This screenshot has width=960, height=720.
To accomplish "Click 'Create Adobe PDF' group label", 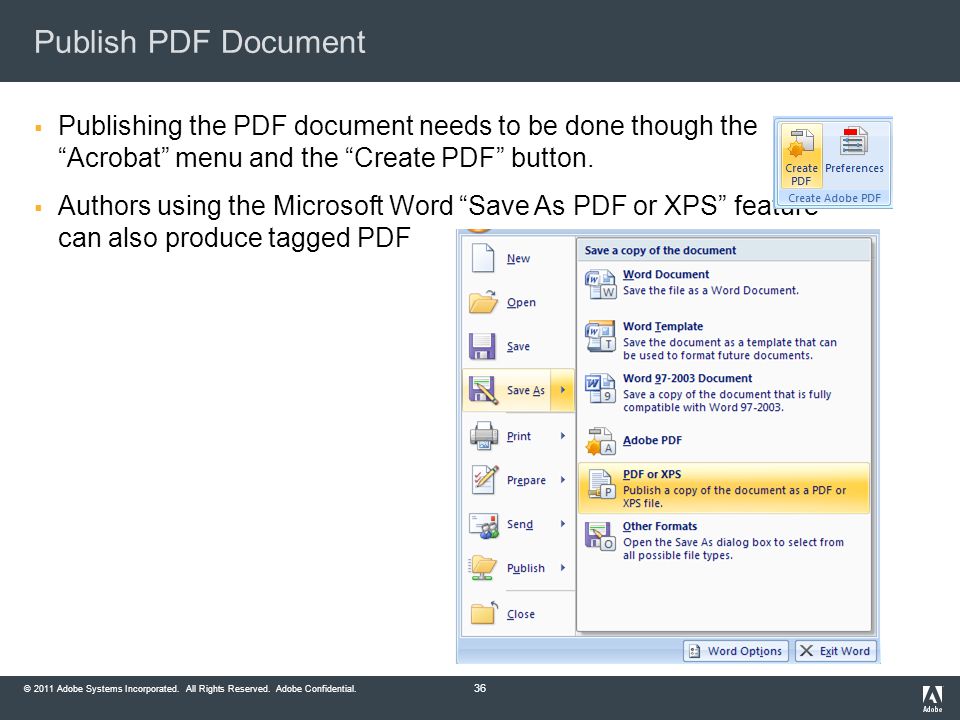I will click(834, 198).
